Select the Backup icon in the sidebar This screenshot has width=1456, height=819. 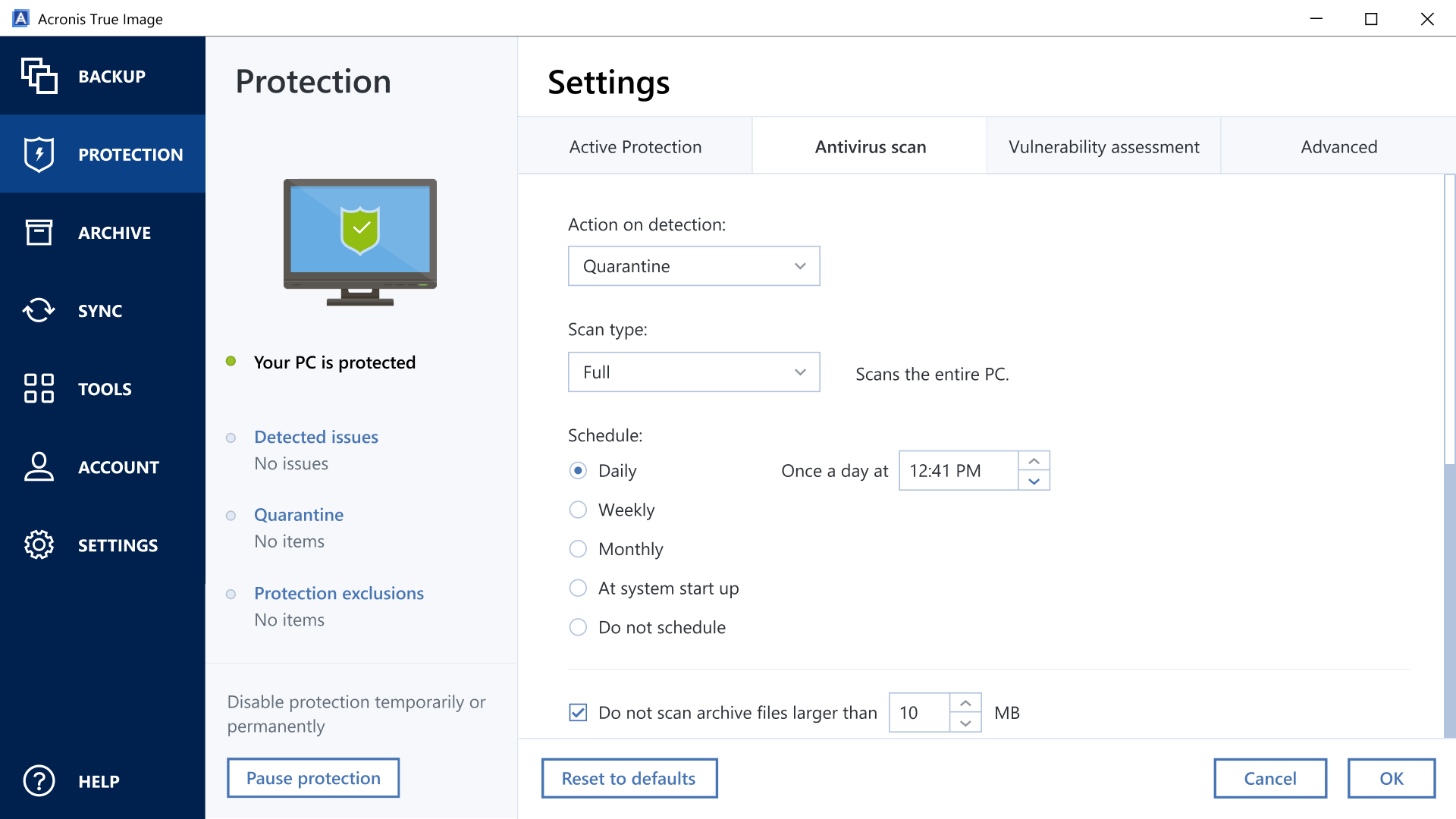pyautogui.click(x=39, y=76)
